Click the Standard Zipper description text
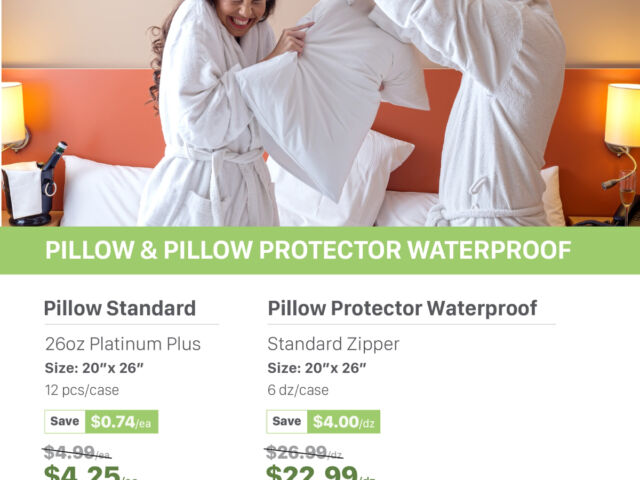The height and width of the screenshot is (480, 640). (x=333, y=344)
